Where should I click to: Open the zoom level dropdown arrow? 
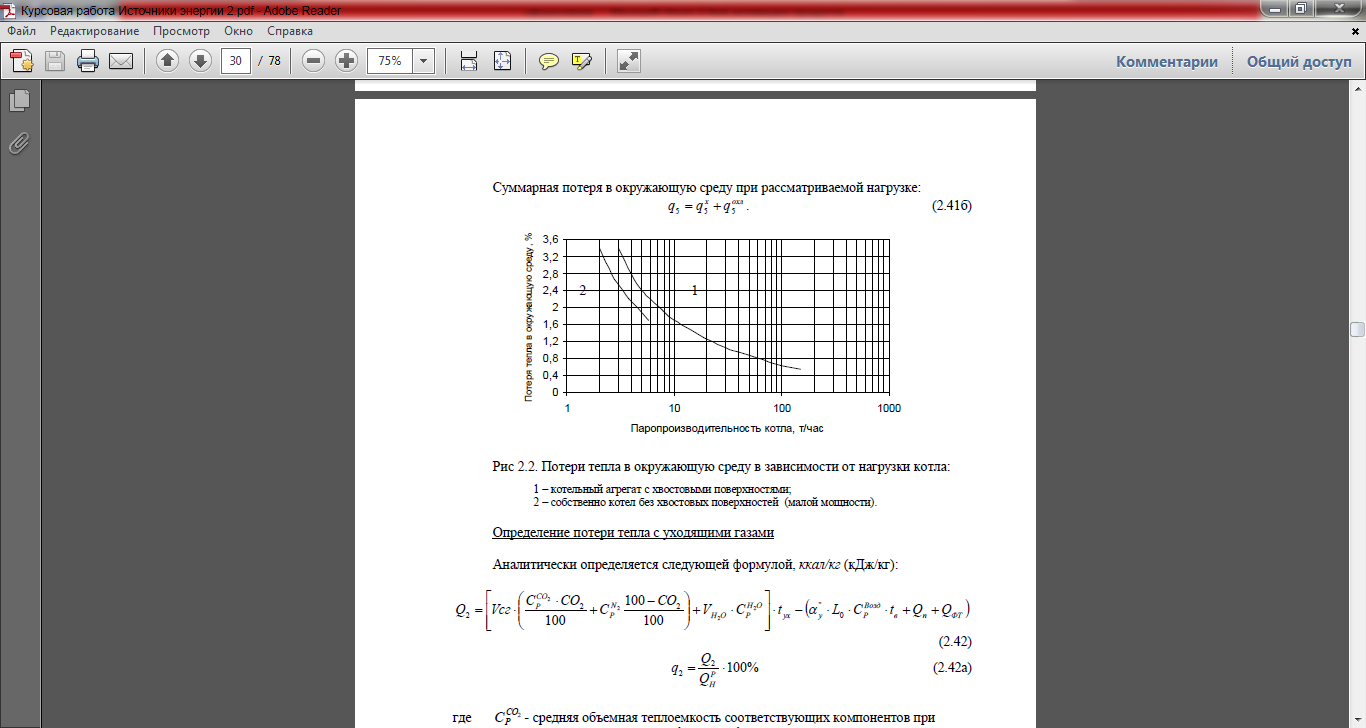tap(424, 61)
